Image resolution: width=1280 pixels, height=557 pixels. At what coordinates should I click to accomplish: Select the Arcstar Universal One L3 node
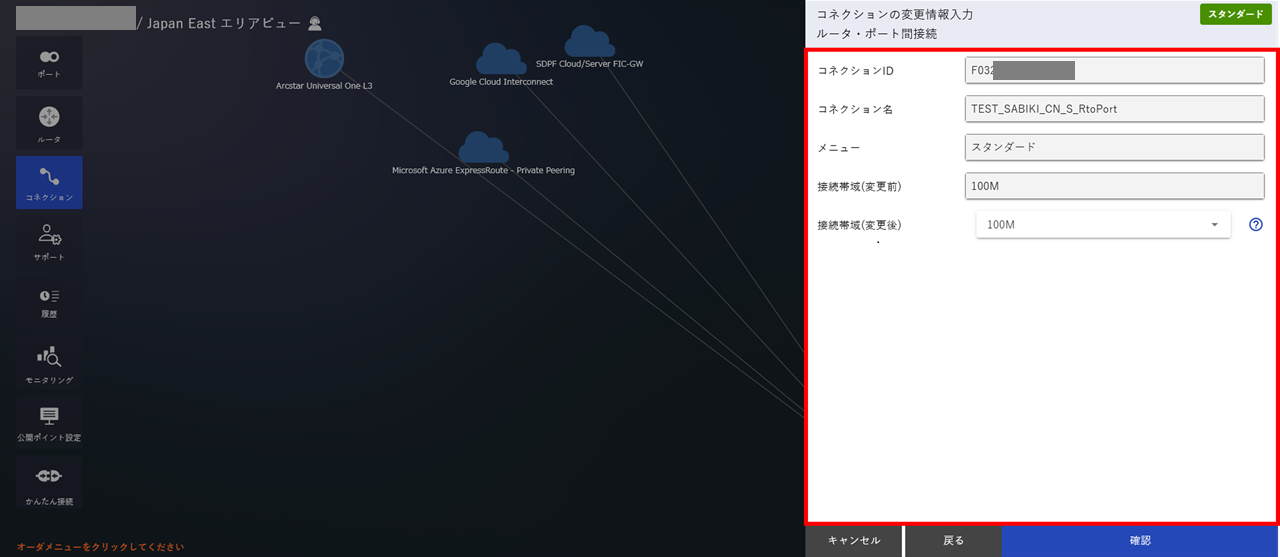tap(324, 60)
